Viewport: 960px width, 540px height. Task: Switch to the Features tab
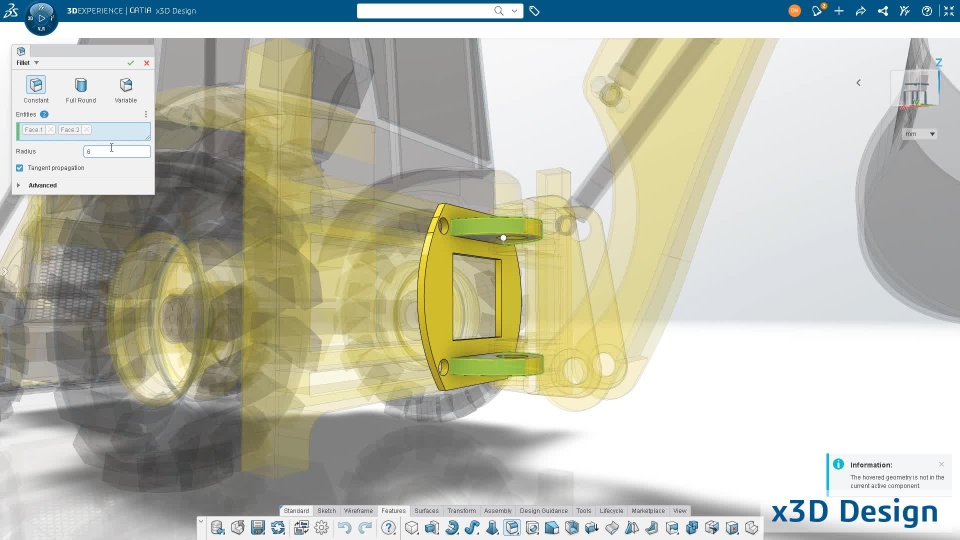(393, 511)
